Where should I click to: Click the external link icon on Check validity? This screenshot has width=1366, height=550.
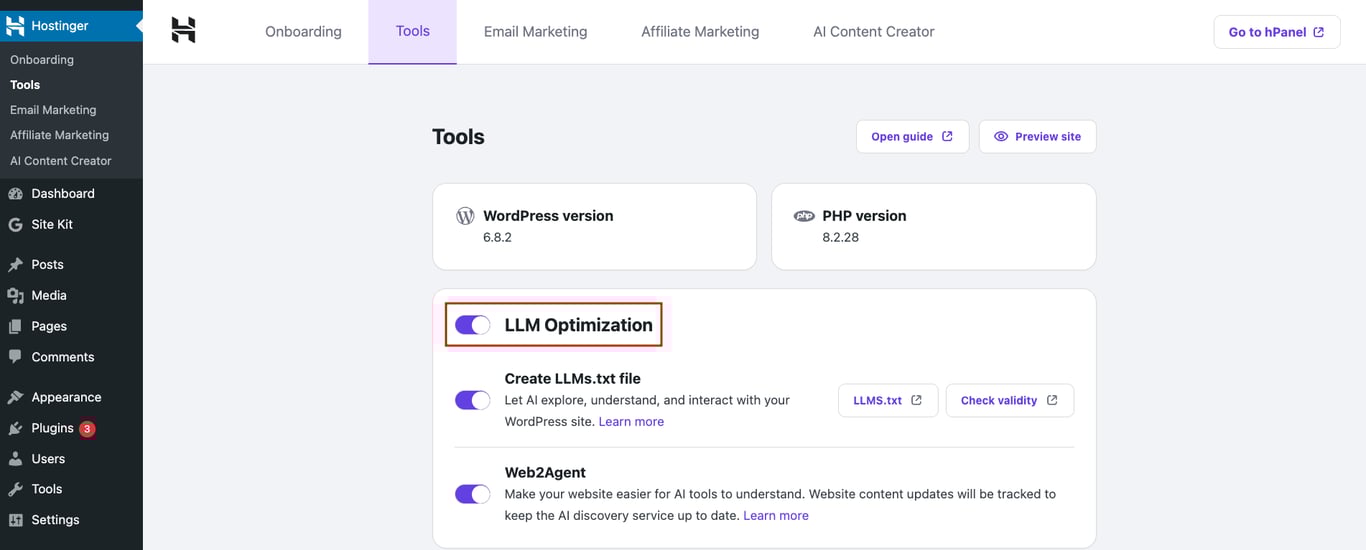click(x=1052, y=400)
